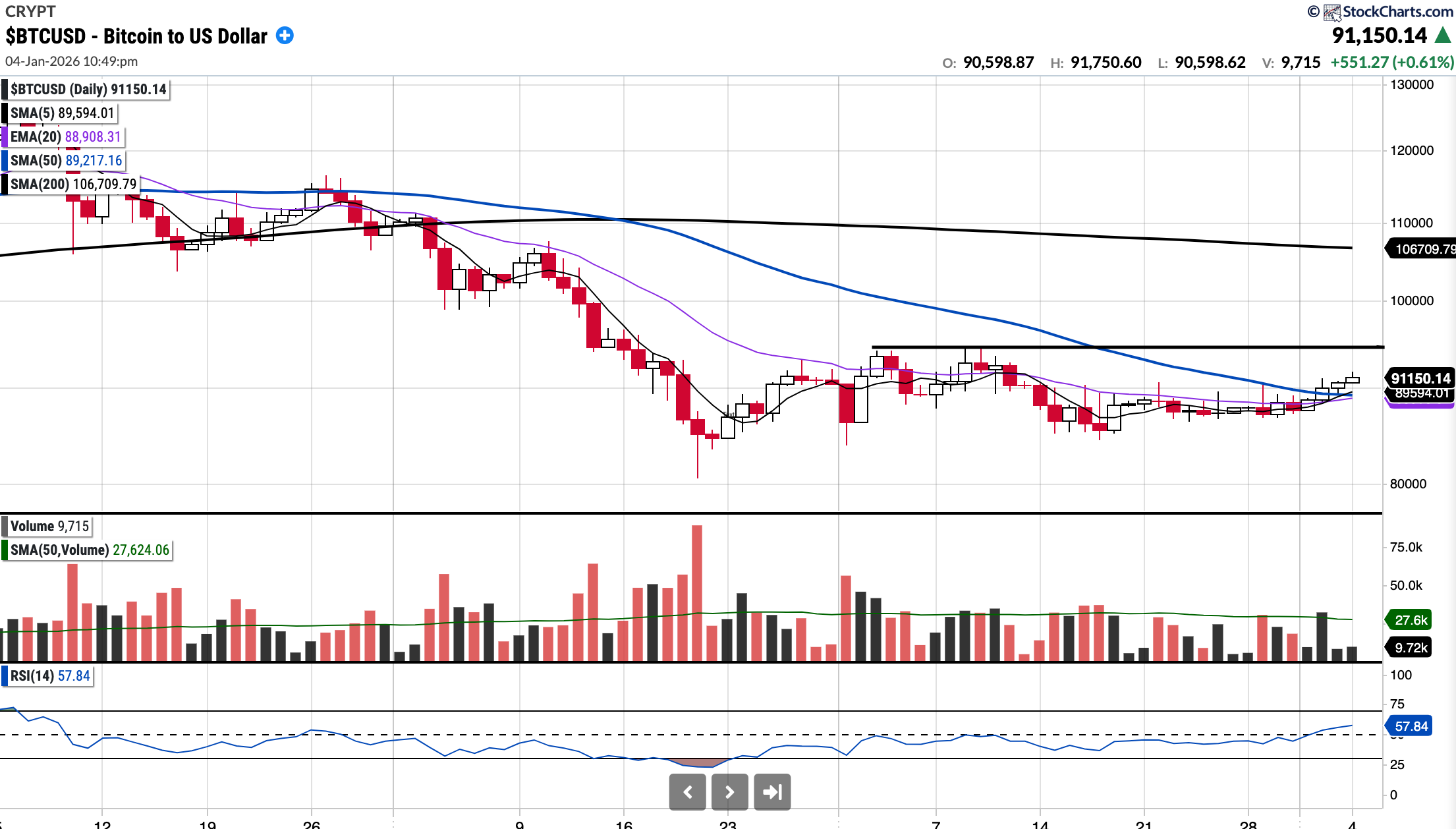Click the tallest volume bar near 23
1456x829 pixels.
697,592
